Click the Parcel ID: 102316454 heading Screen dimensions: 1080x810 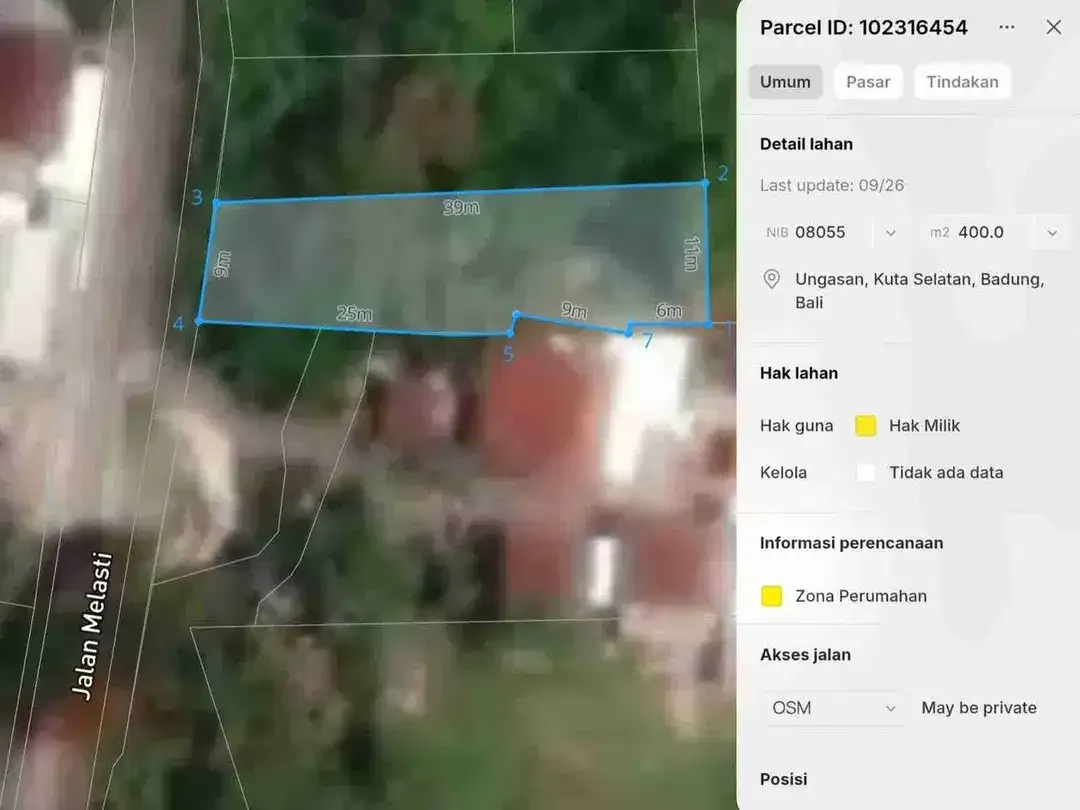click(864, 28)
